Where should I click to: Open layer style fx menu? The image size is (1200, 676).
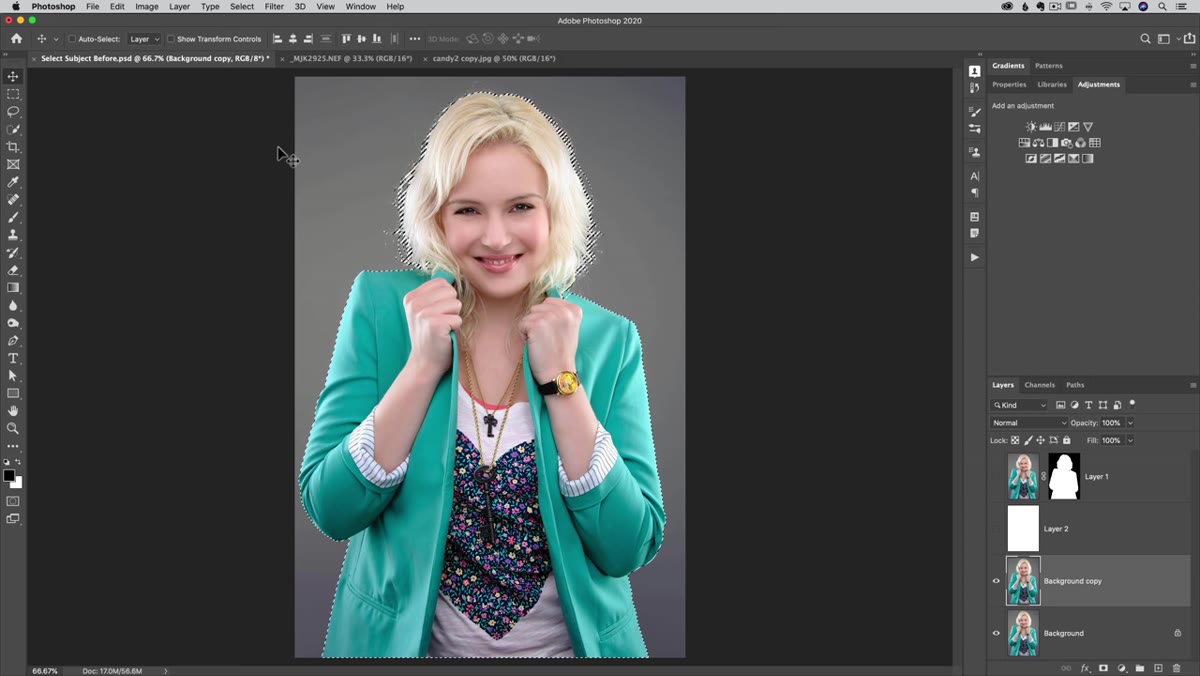(x=1085, y=668)
